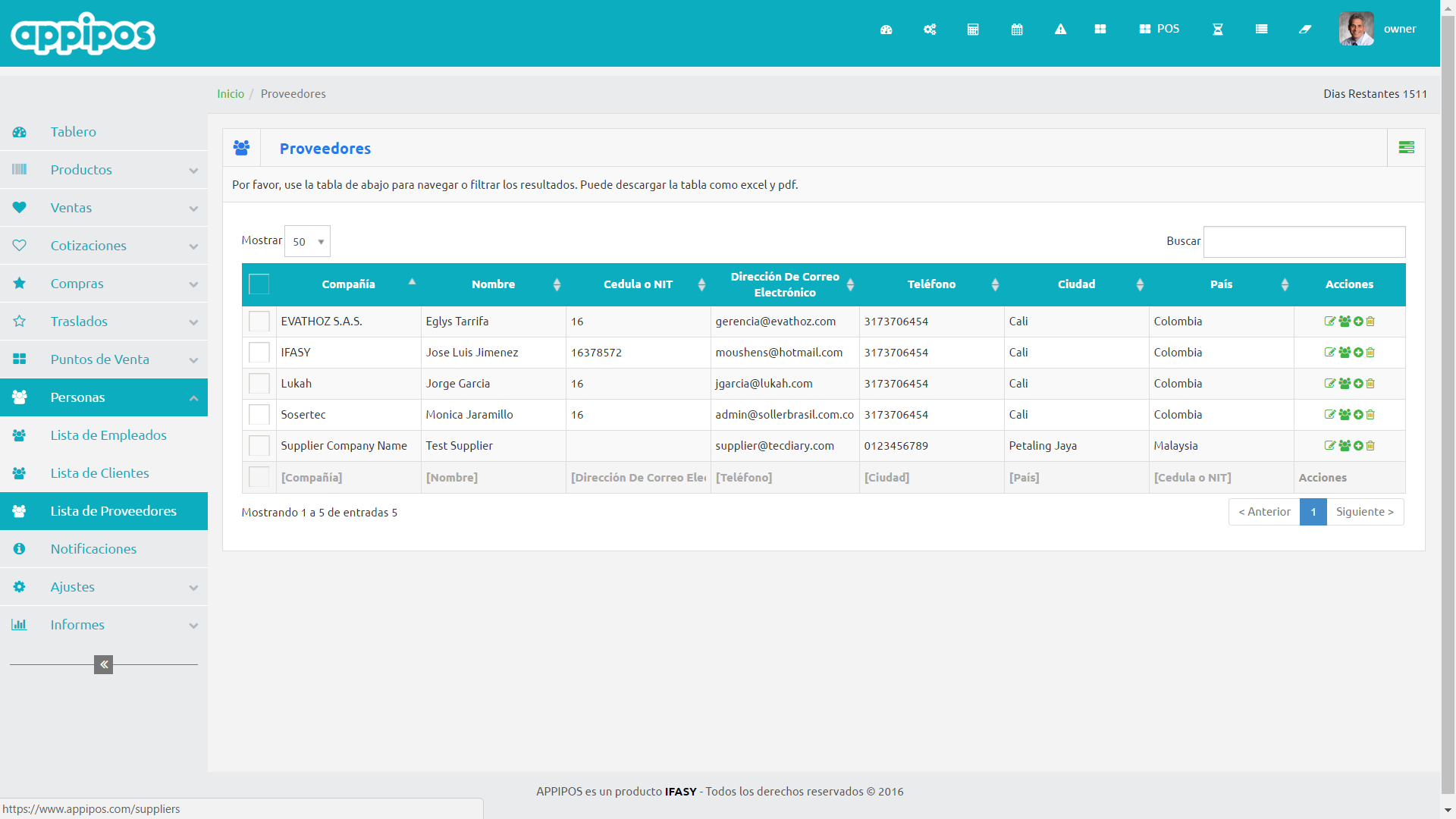1456x819 pixels.
Task: Click the Buscar search input field
Action: pos(1304,241)
